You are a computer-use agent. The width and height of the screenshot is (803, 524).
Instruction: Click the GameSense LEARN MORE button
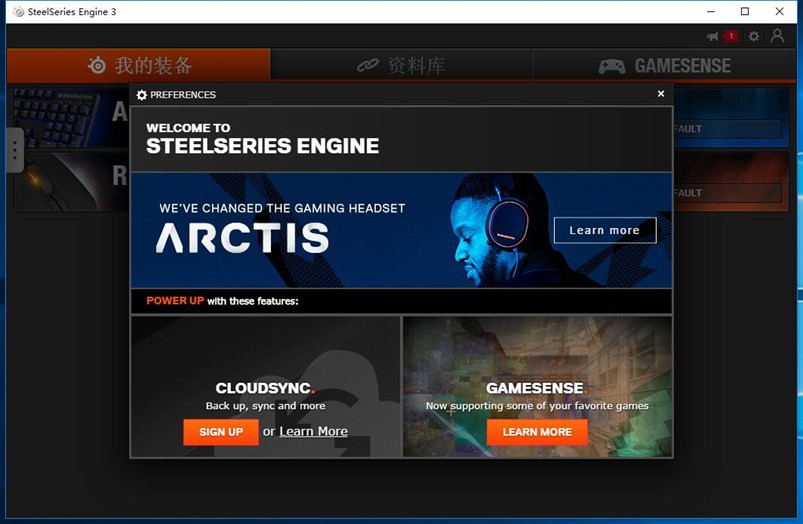click(x=537, y=432)
